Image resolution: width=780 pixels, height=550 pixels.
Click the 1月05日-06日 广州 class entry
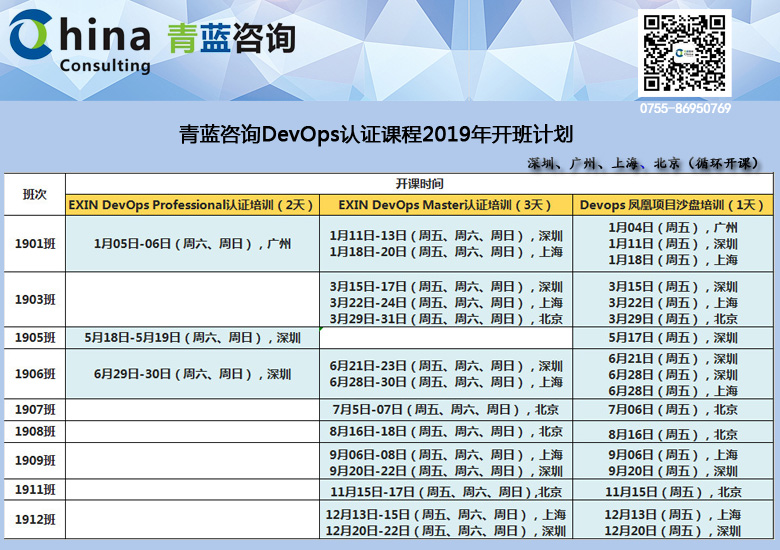tap(192, 243)
